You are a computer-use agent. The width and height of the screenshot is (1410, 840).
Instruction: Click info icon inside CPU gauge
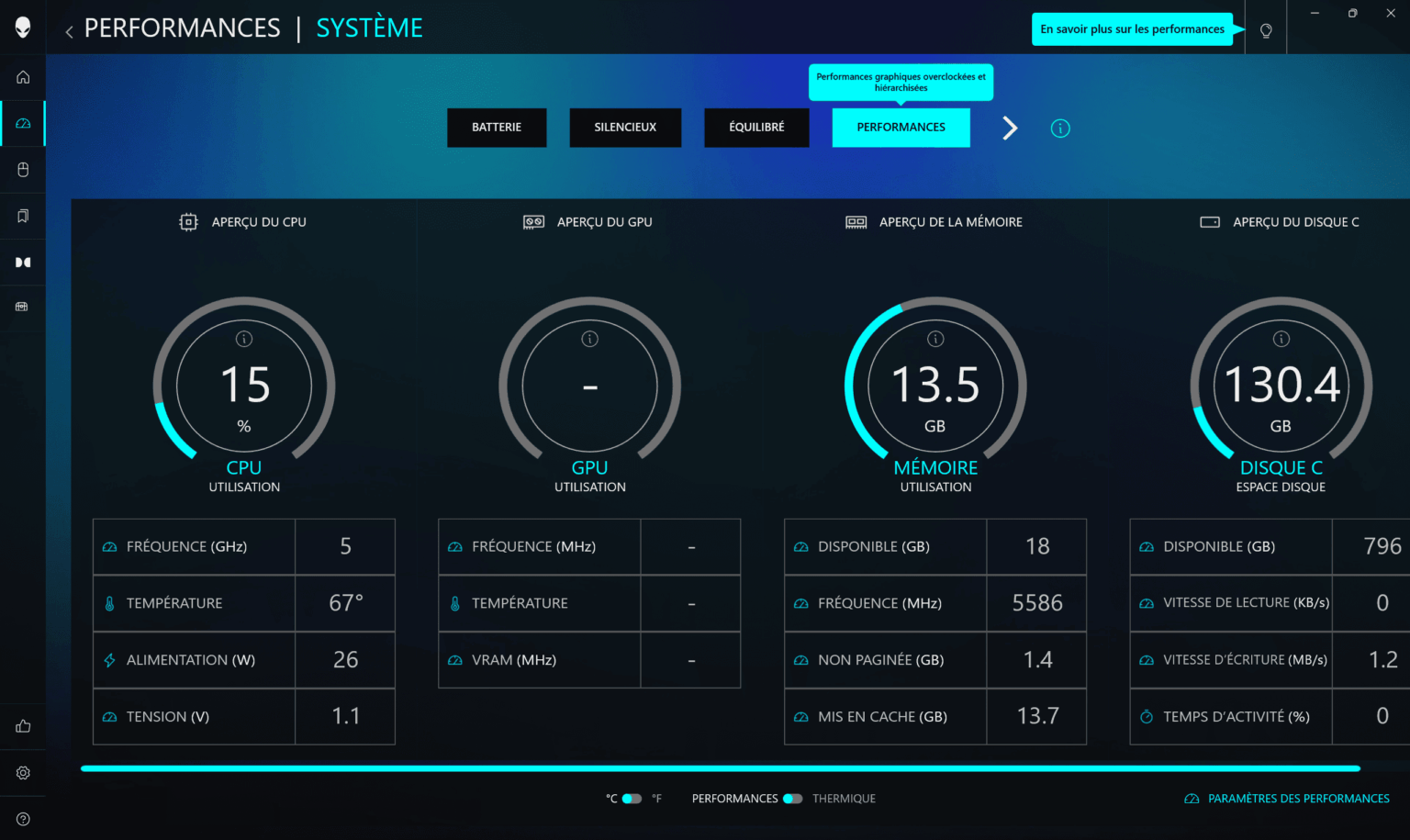tap(244, 339)
